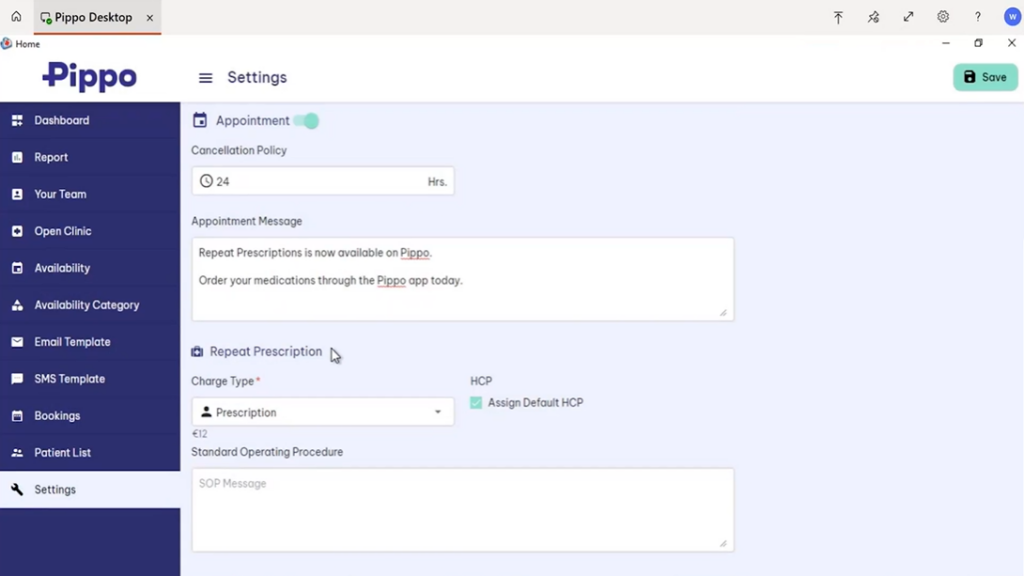
Task: Click the Report chart icon in sidebar
Action: (x=17, y=157)
